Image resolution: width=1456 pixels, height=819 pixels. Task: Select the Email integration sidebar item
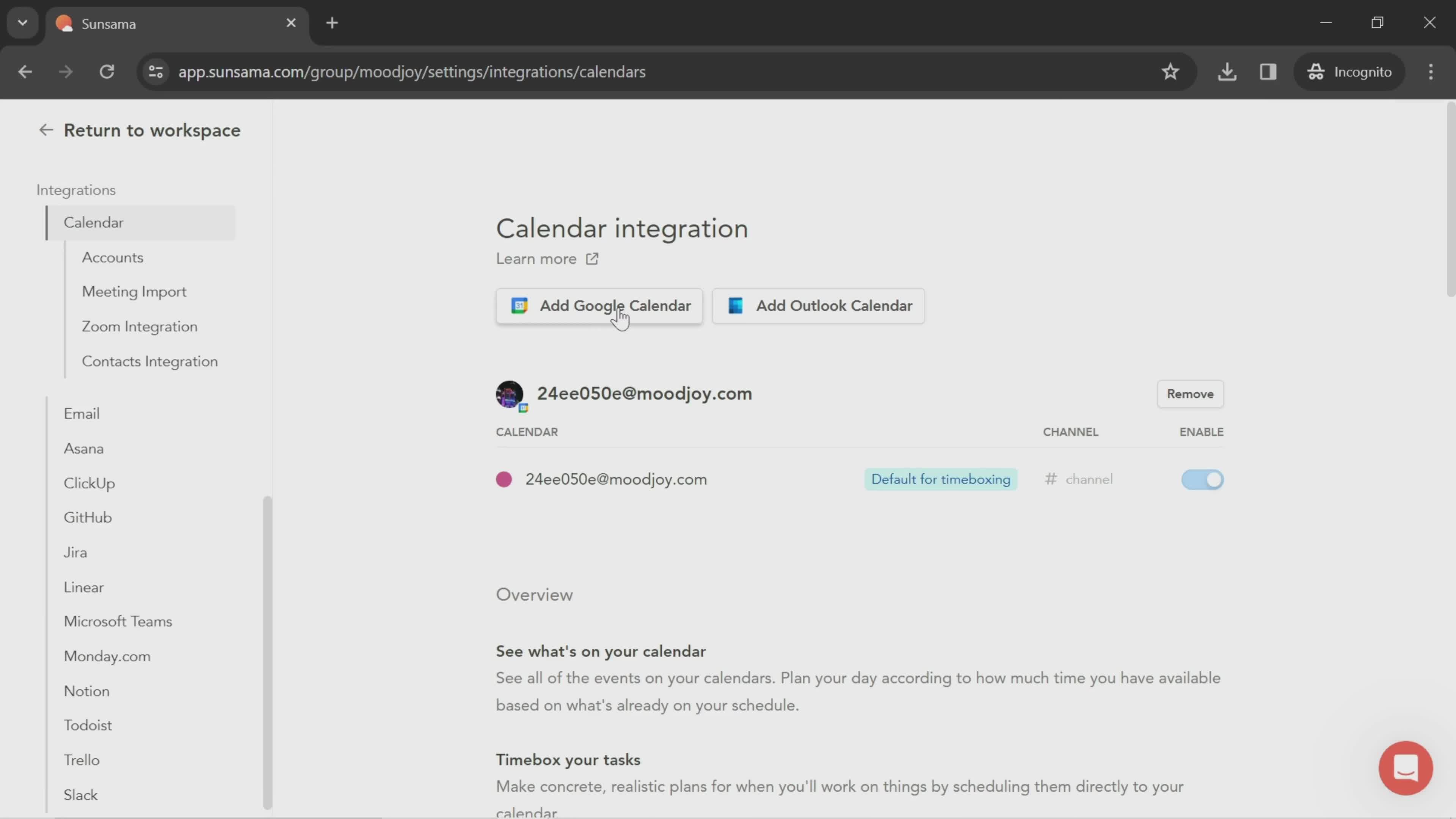pyautogui.click(x=81, y=413)
